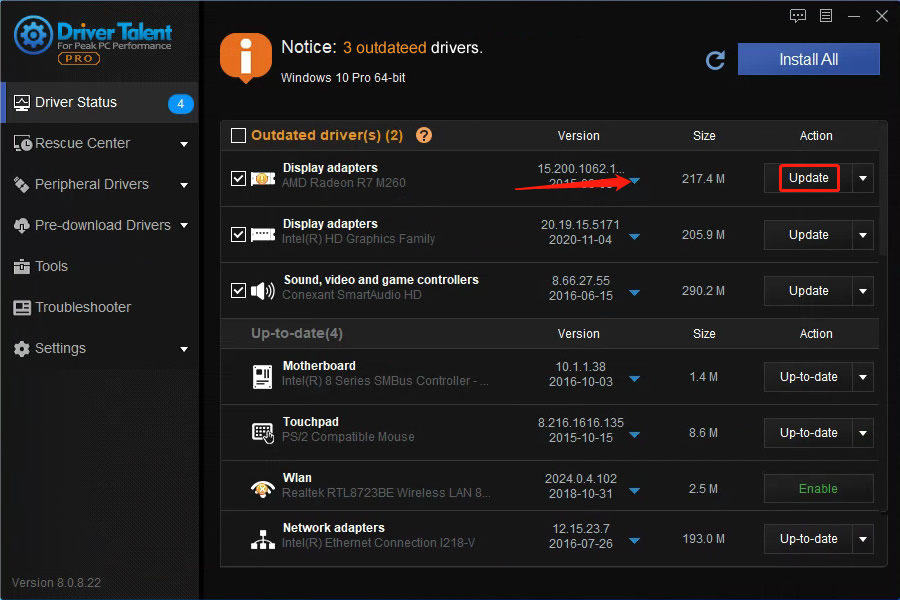Click the Intel HD Graphics Family device icon
This screenshot has height=600, width=900.
[x=263, y=235]
